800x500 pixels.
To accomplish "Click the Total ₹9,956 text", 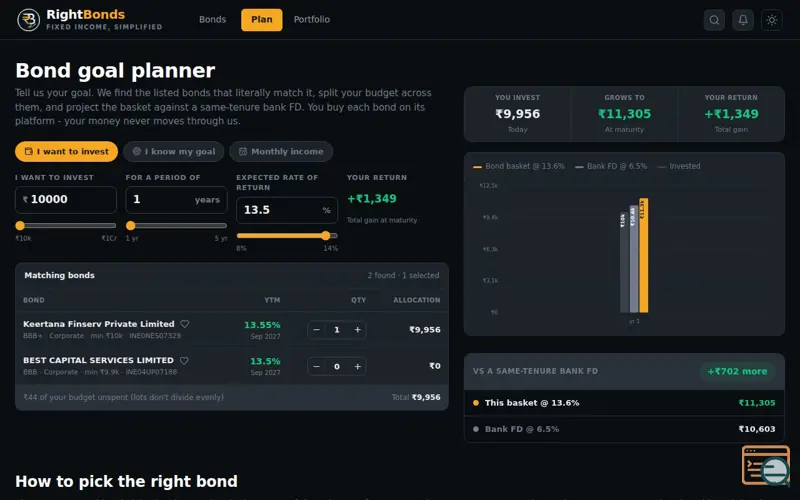I will [416, 397].
